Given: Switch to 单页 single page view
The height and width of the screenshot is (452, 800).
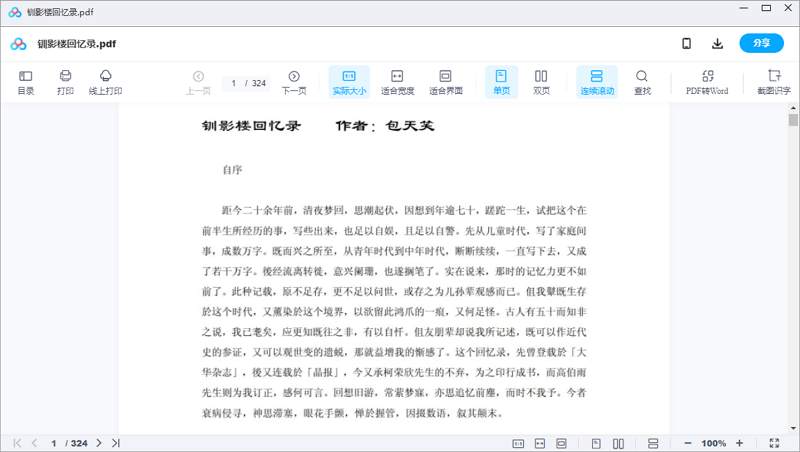Looking at the screenshot, I should coord(501,82).
